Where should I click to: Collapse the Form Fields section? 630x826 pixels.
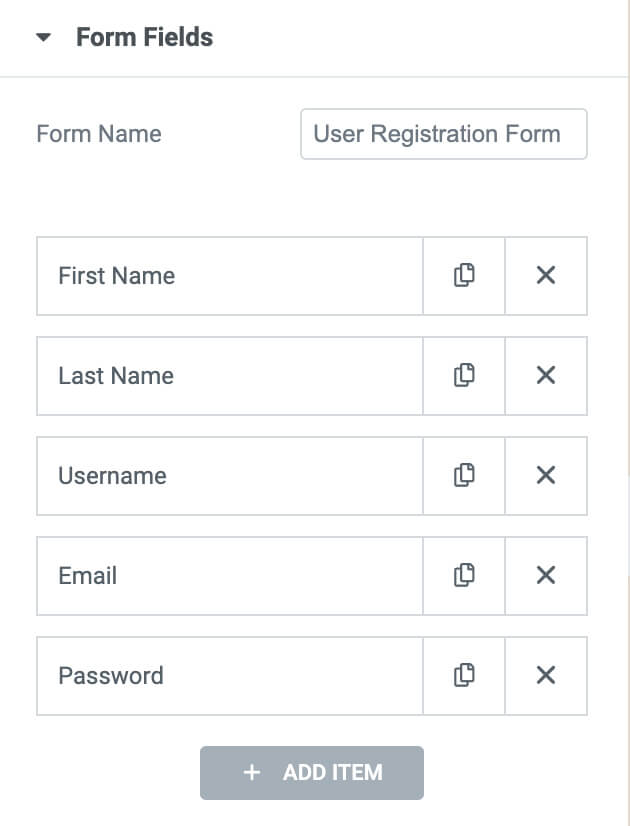tap(44, 37)
